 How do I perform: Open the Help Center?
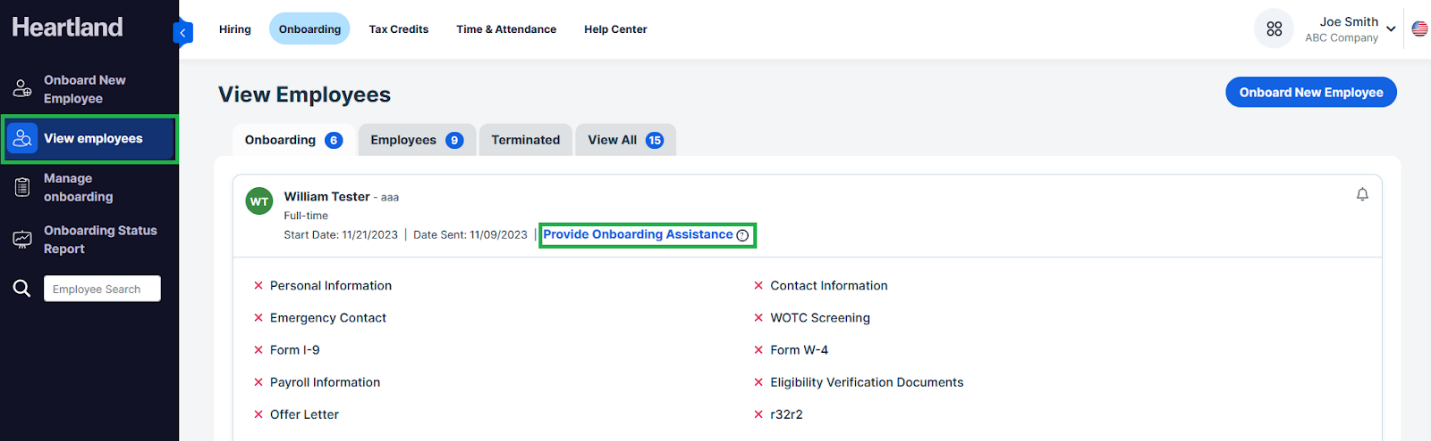click(616, 29)
